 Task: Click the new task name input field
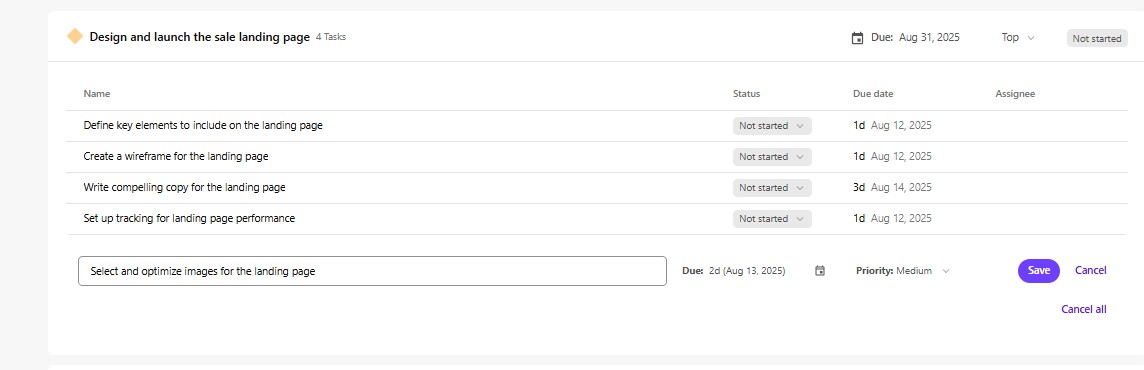(372, 271)
